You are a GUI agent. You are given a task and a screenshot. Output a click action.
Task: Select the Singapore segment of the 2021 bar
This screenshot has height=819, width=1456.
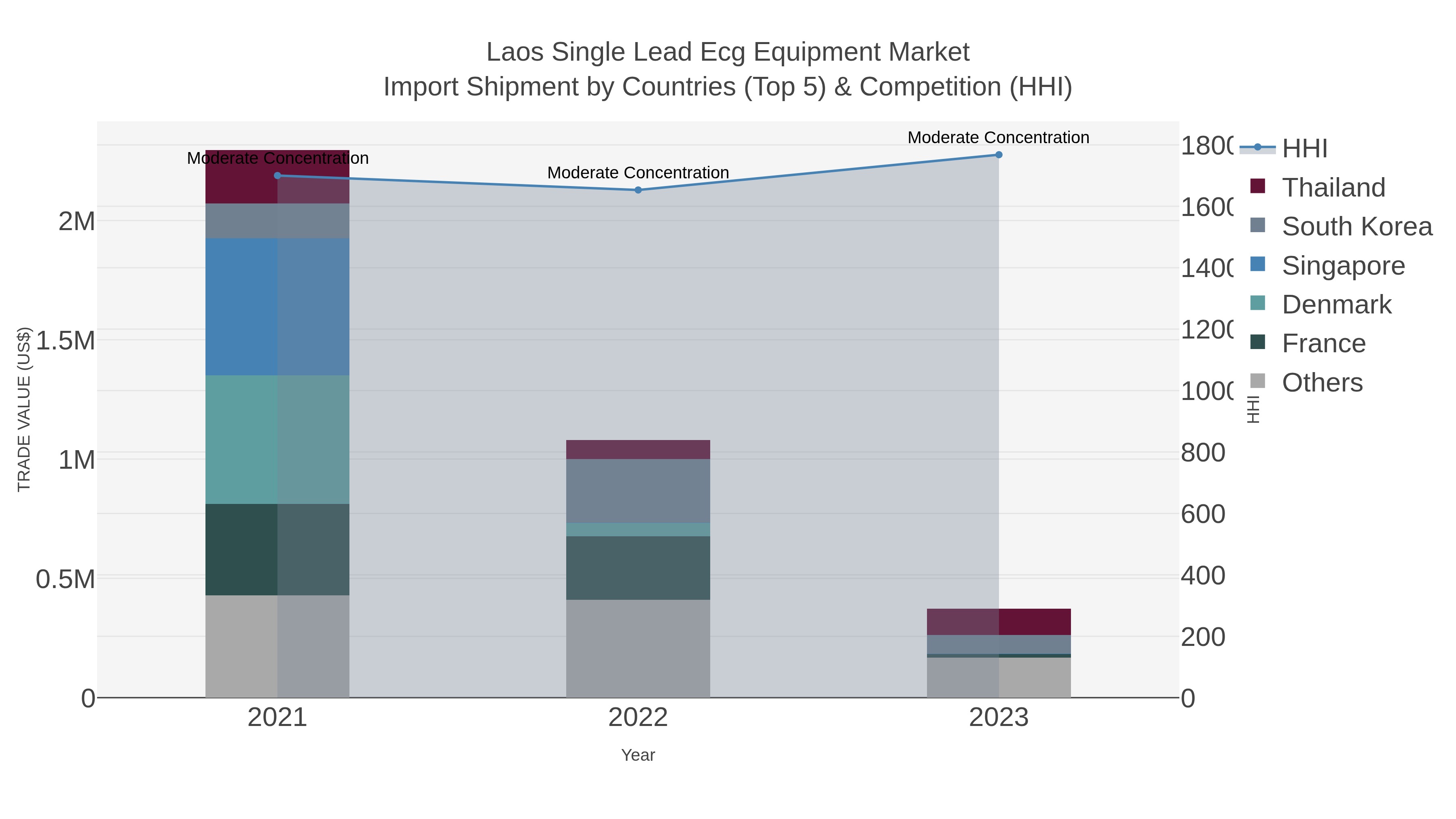tap(277, 306)
